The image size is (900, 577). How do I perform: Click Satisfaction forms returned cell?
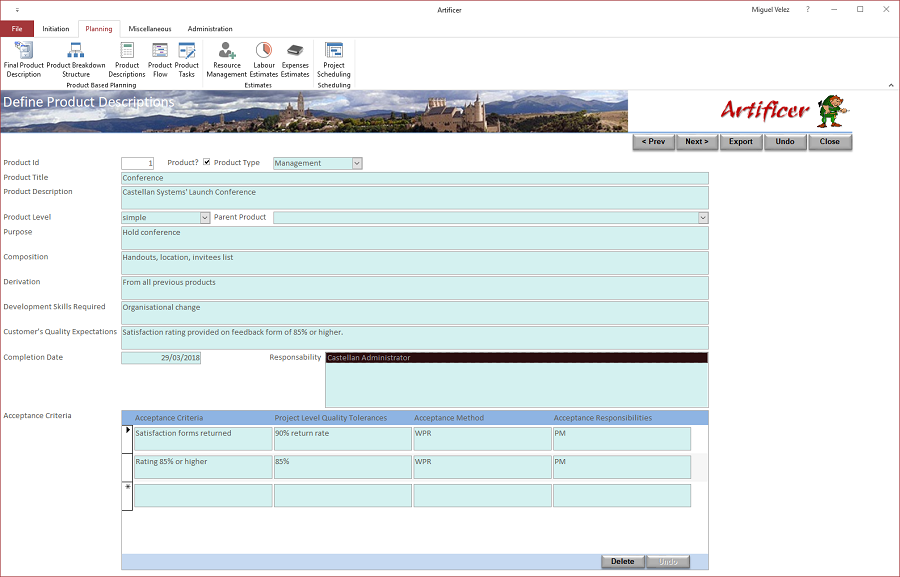coord(203,439)
